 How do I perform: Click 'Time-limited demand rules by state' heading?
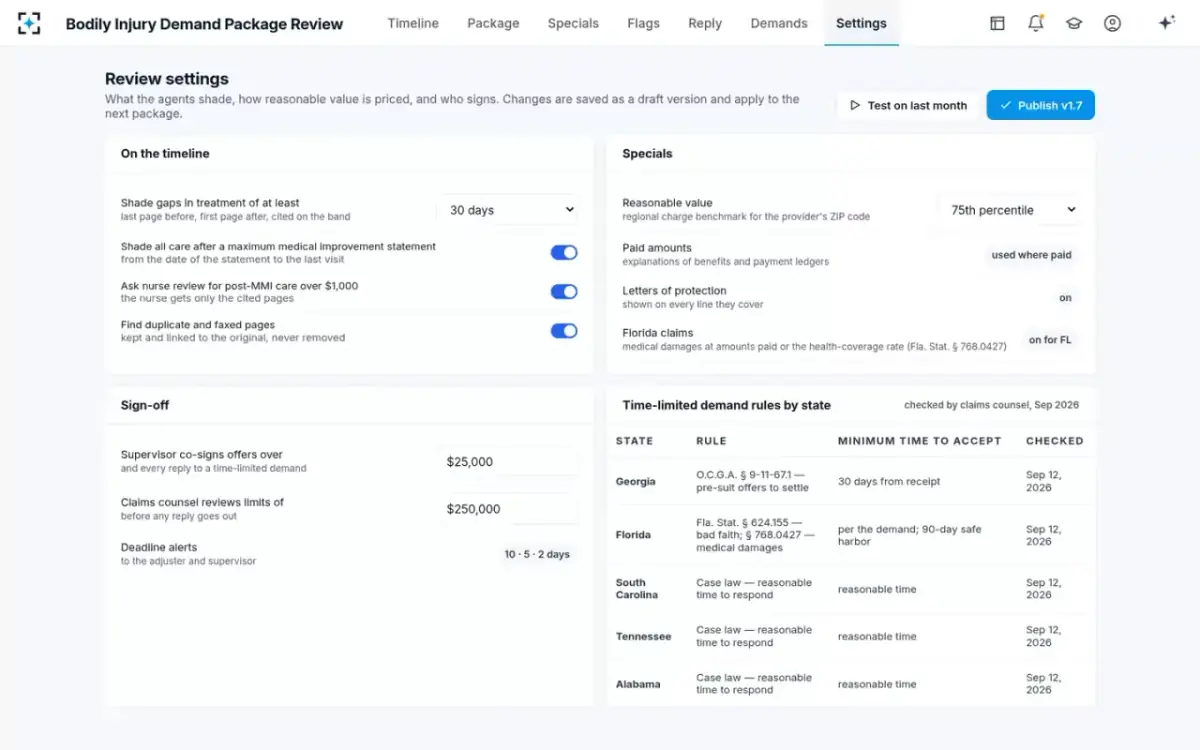coord(726,405)
